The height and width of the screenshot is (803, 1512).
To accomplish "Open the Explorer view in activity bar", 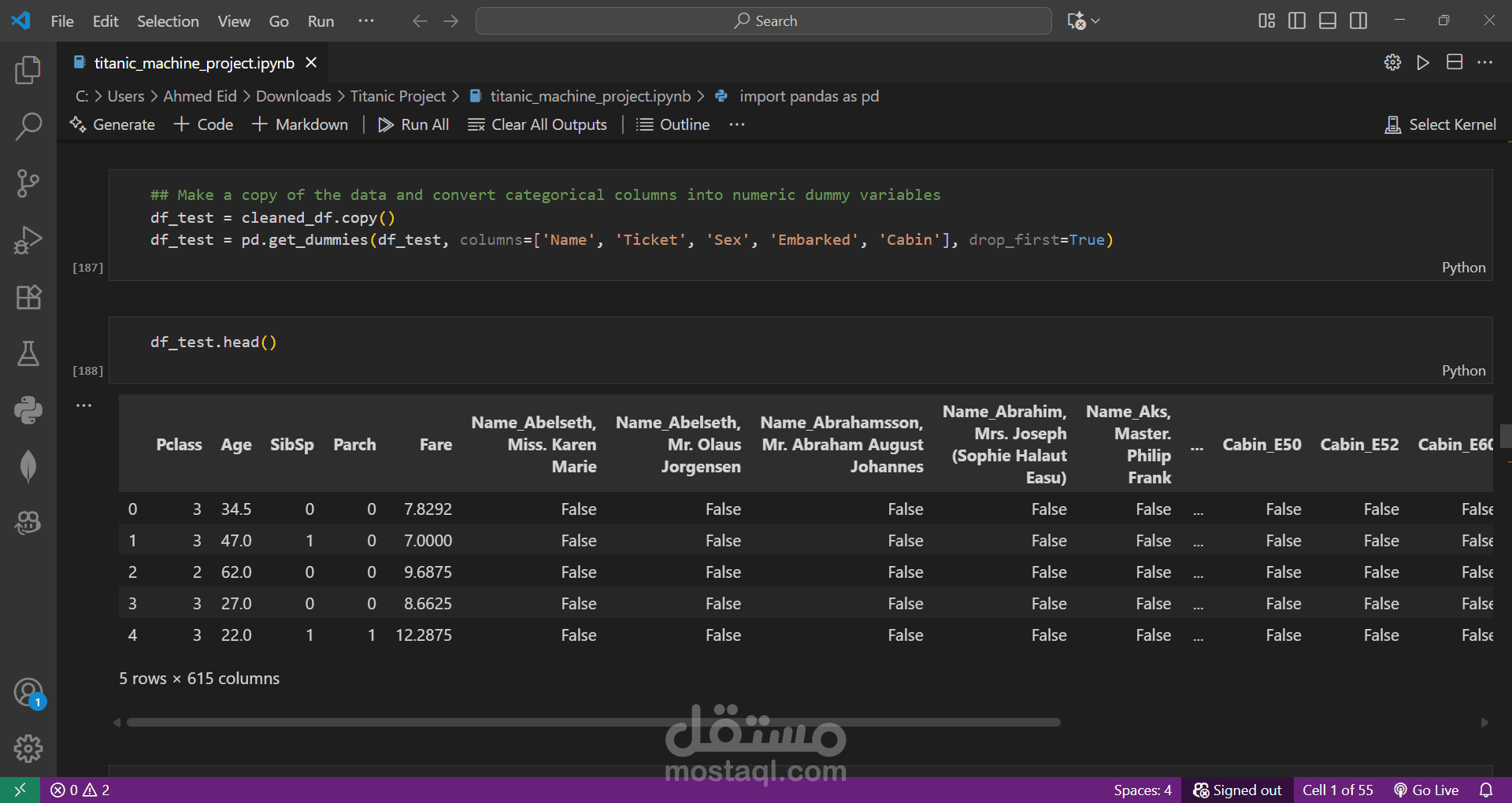I will click(28, 70).
